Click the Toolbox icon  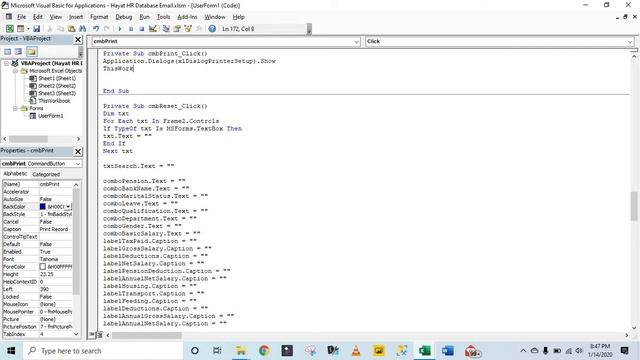pyautogui.click(x=199, y=29)
